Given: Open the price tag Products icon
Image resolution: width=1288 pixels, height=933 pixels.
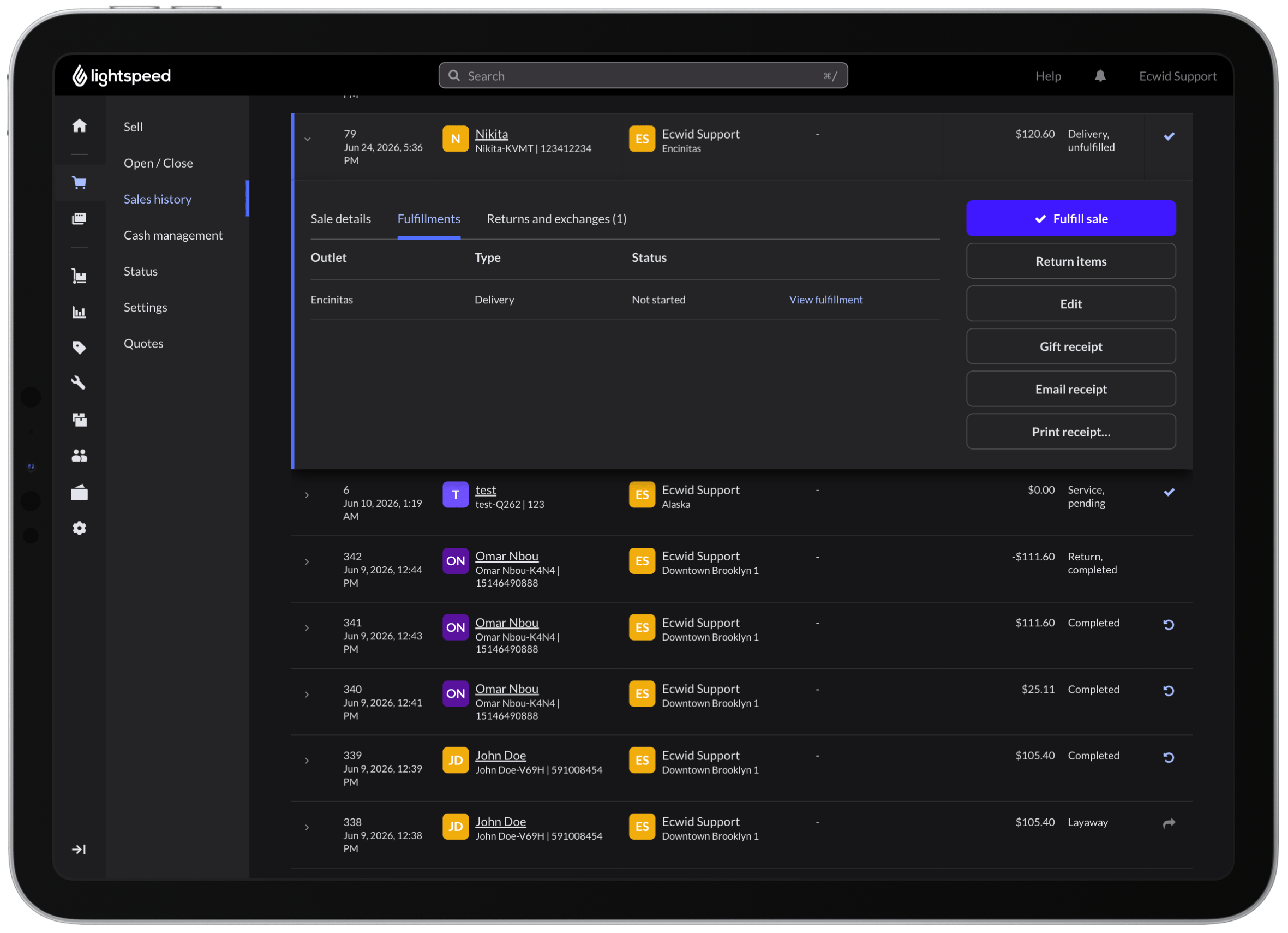Looking at the screenshot, I should tap(80, 348).
